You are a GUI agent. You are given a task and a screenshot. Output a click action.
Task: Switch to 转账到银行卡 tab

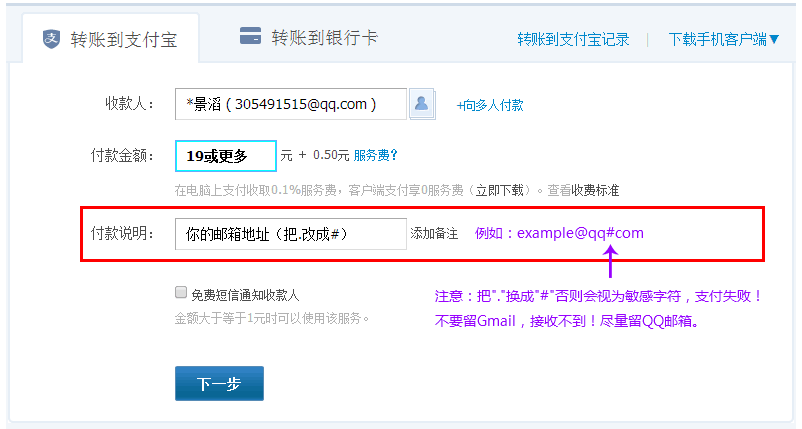(309, 37)
